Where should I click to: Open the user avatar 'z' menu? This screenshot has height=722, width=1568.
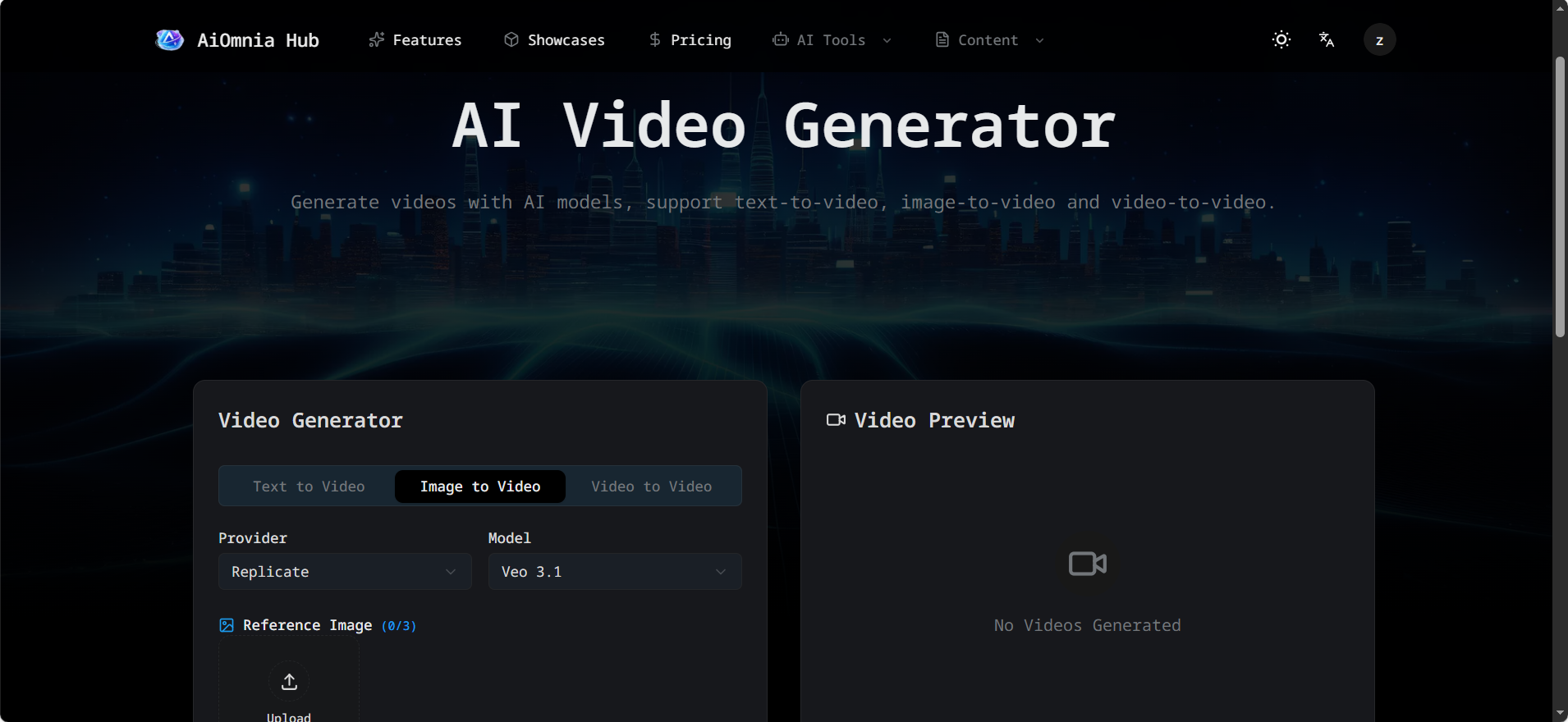pyautogui.click(x=1379, y=39)
